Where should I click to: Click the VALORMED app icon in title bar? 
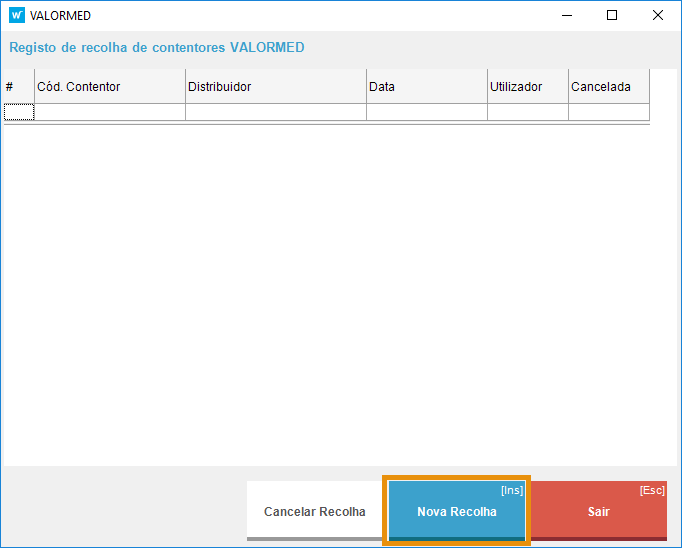[x=16, y=15]
